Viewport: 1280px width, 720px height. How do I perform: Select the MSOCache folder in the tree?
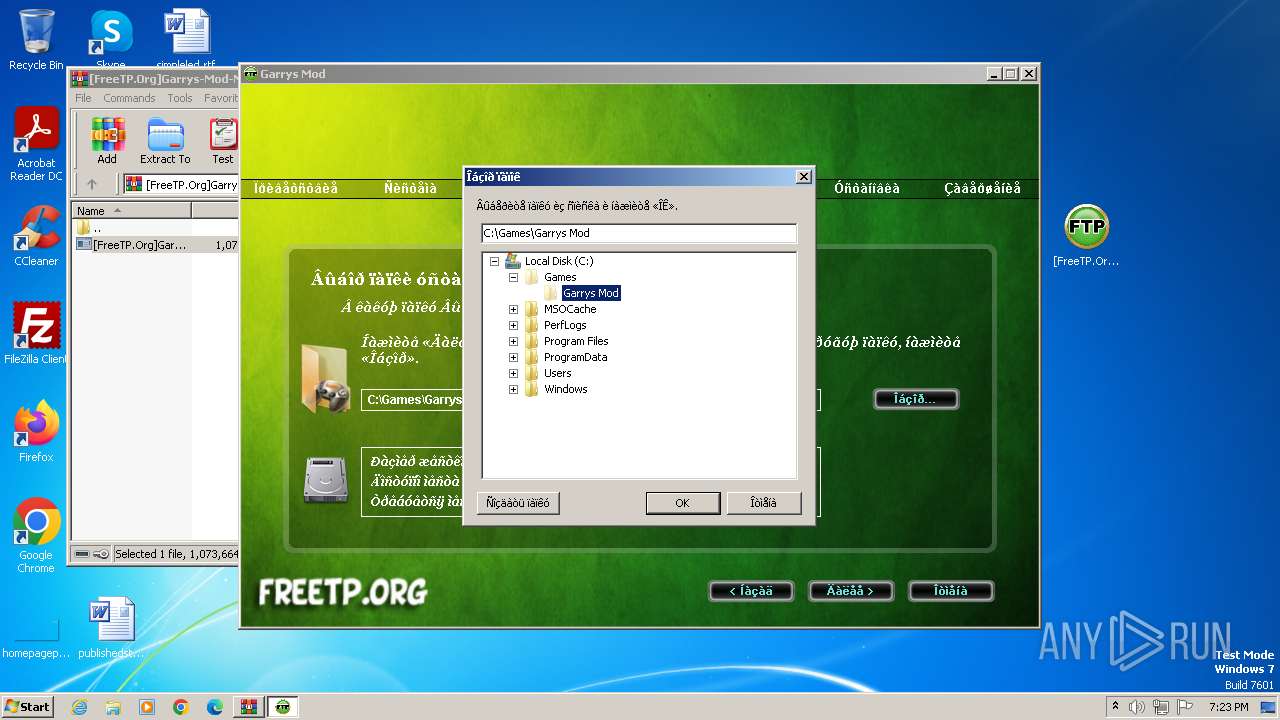pyautogui.click(x=570, y=309)
